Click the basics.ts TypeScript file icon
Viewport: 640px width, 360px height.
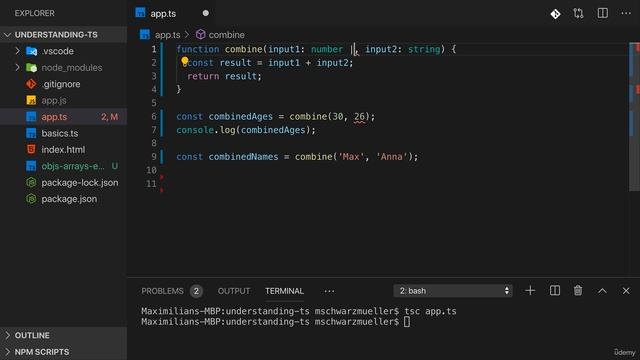(x=31, y=133)
